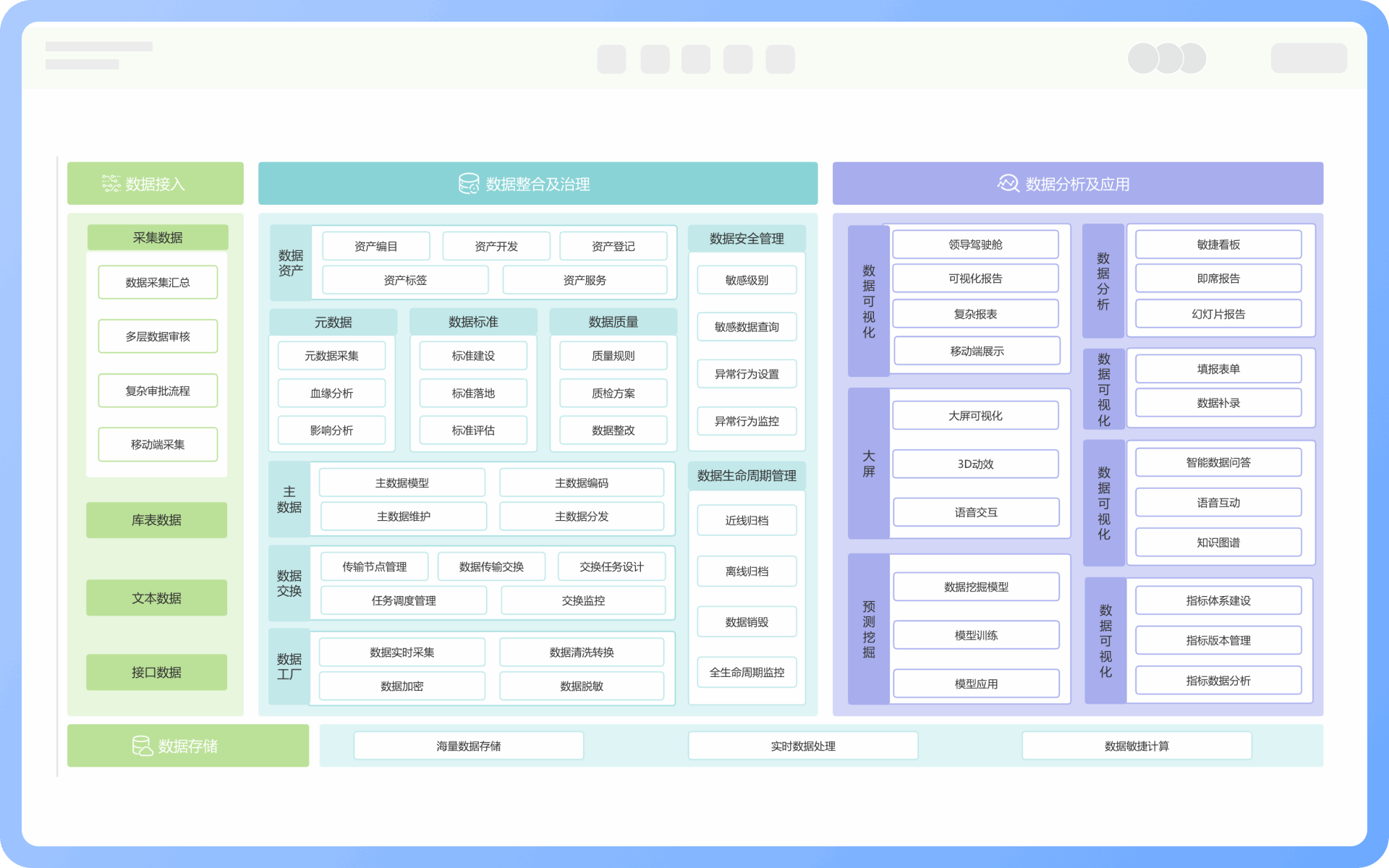Viewport: 1389px width, 868px height.
Task: Open the 接口数据 category
Action: coord(156,673)
